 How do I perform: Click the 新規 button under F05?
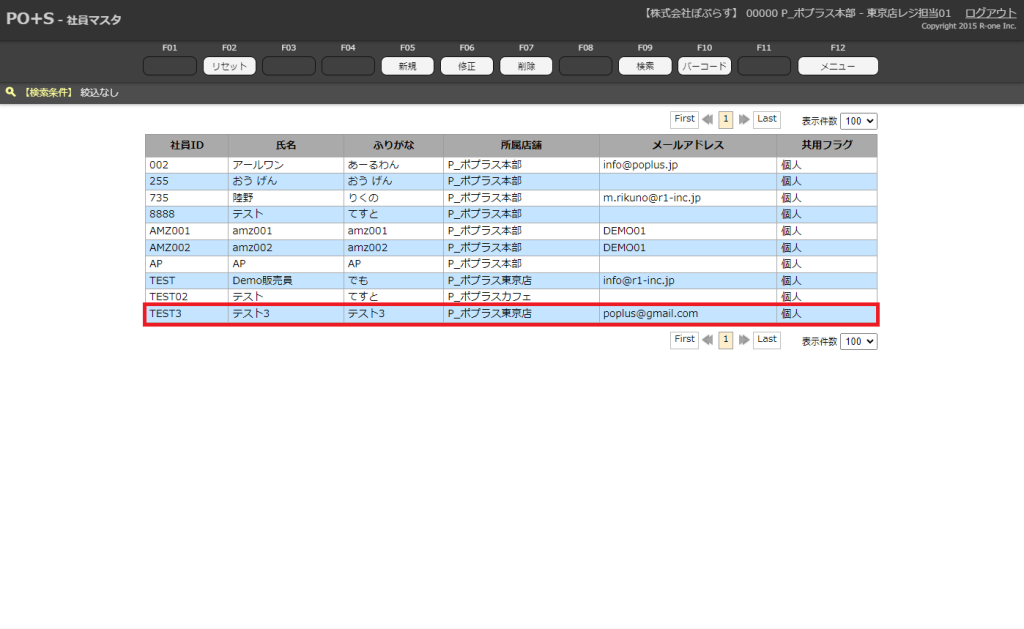click(x=407, y=66)
